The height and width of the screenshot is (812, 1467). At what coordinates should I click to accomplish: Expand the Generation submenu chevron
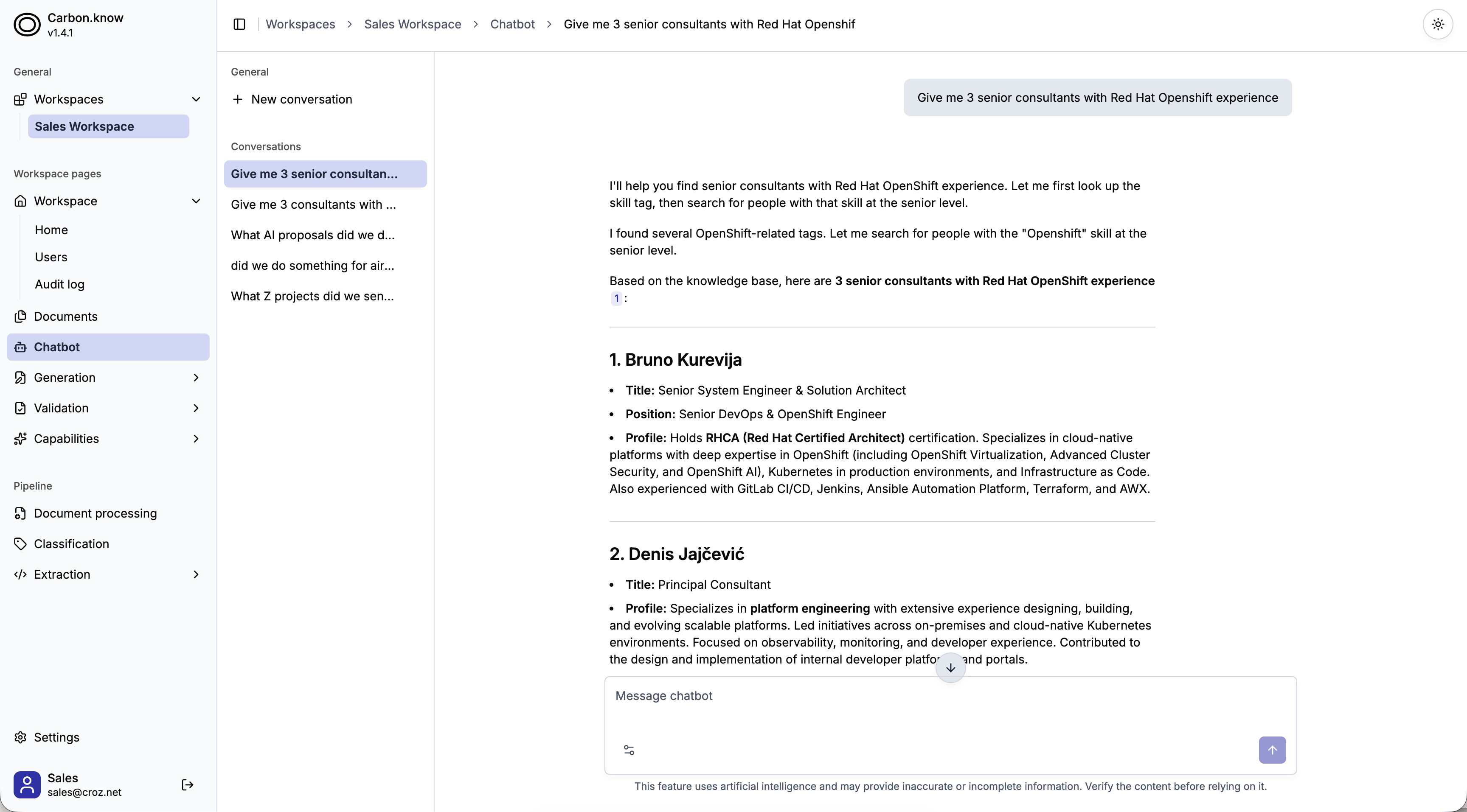[x=196, y=377]
